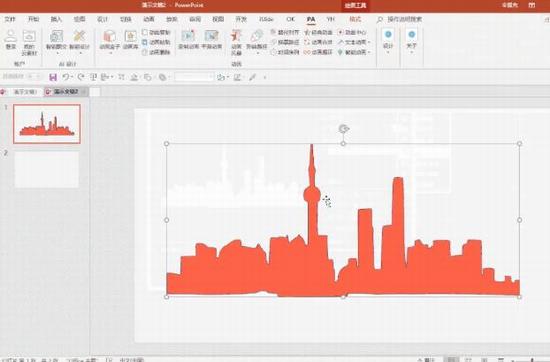The height and width of the screenshot is (362, 550).
Task: Expand the 关于 dropdown arrow
Action: click(412, 53)
